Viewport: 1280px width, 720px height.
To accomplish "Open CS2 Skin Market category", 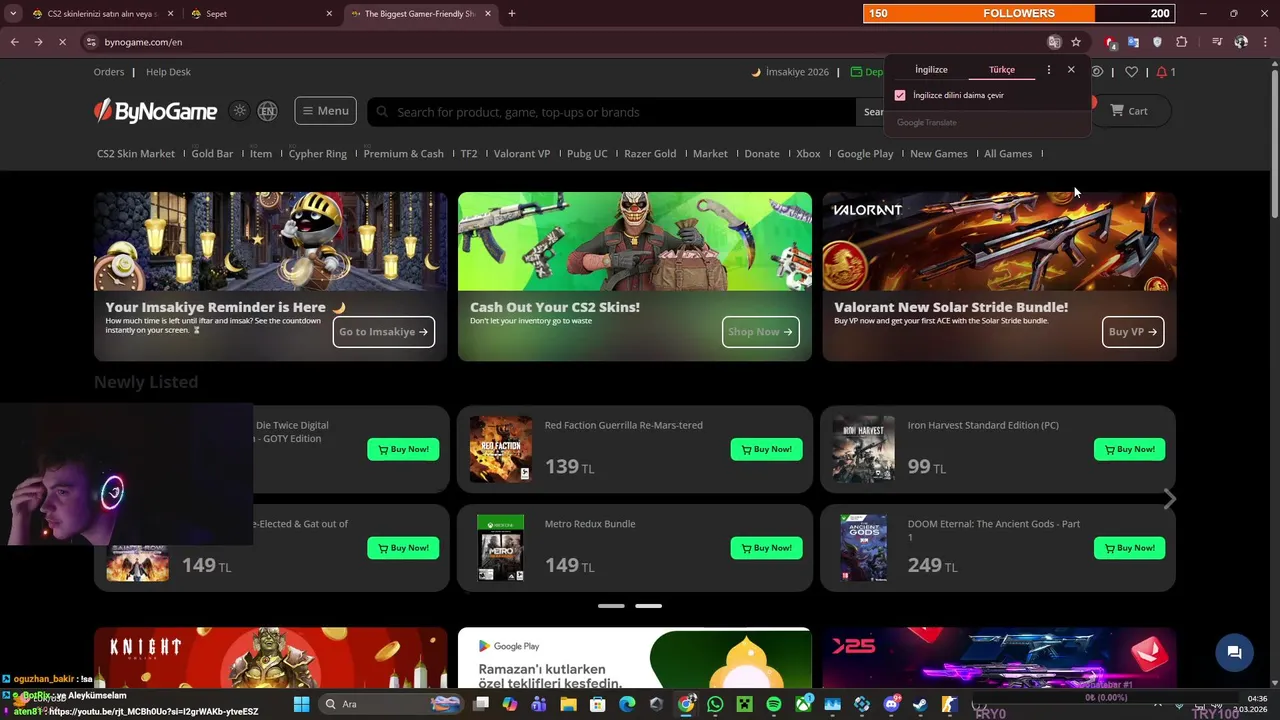I will tap(136, 154).
